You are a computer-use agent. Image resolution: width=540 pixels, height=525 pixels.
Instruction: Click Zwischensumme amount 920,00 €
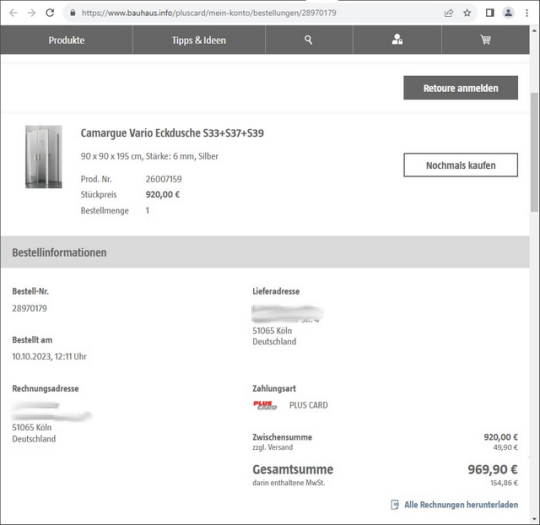501,437
